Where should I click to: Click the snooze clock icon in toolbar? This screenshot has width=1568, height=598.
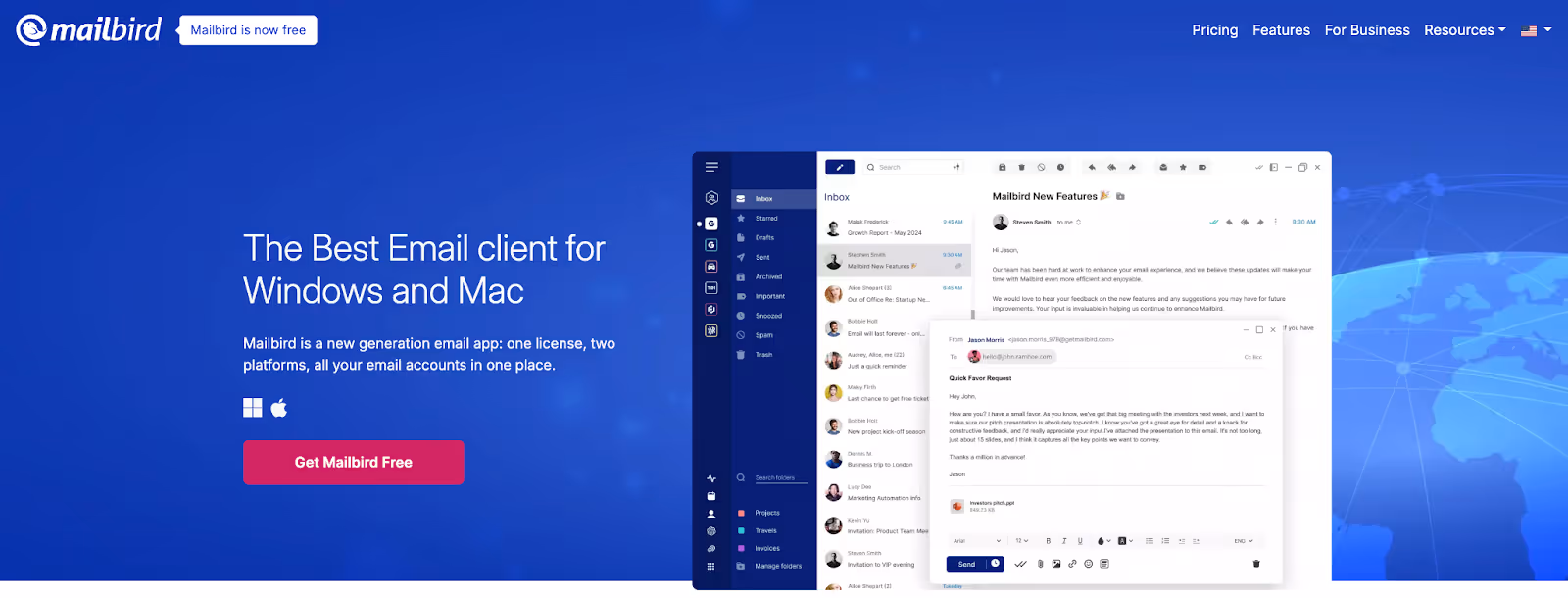tap(1060, 167)
